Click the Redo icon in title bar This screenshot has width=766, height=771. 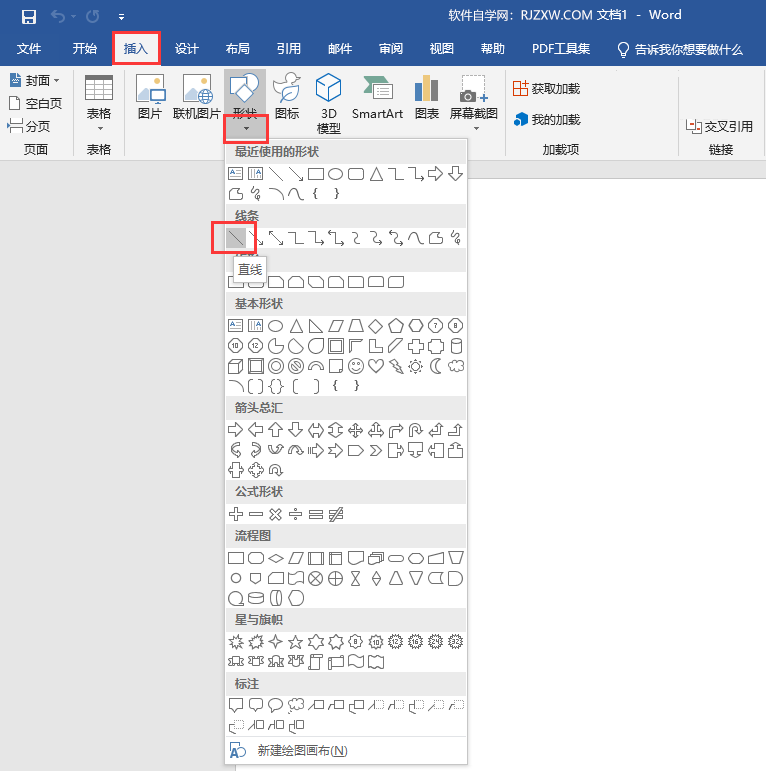point(92,17)
